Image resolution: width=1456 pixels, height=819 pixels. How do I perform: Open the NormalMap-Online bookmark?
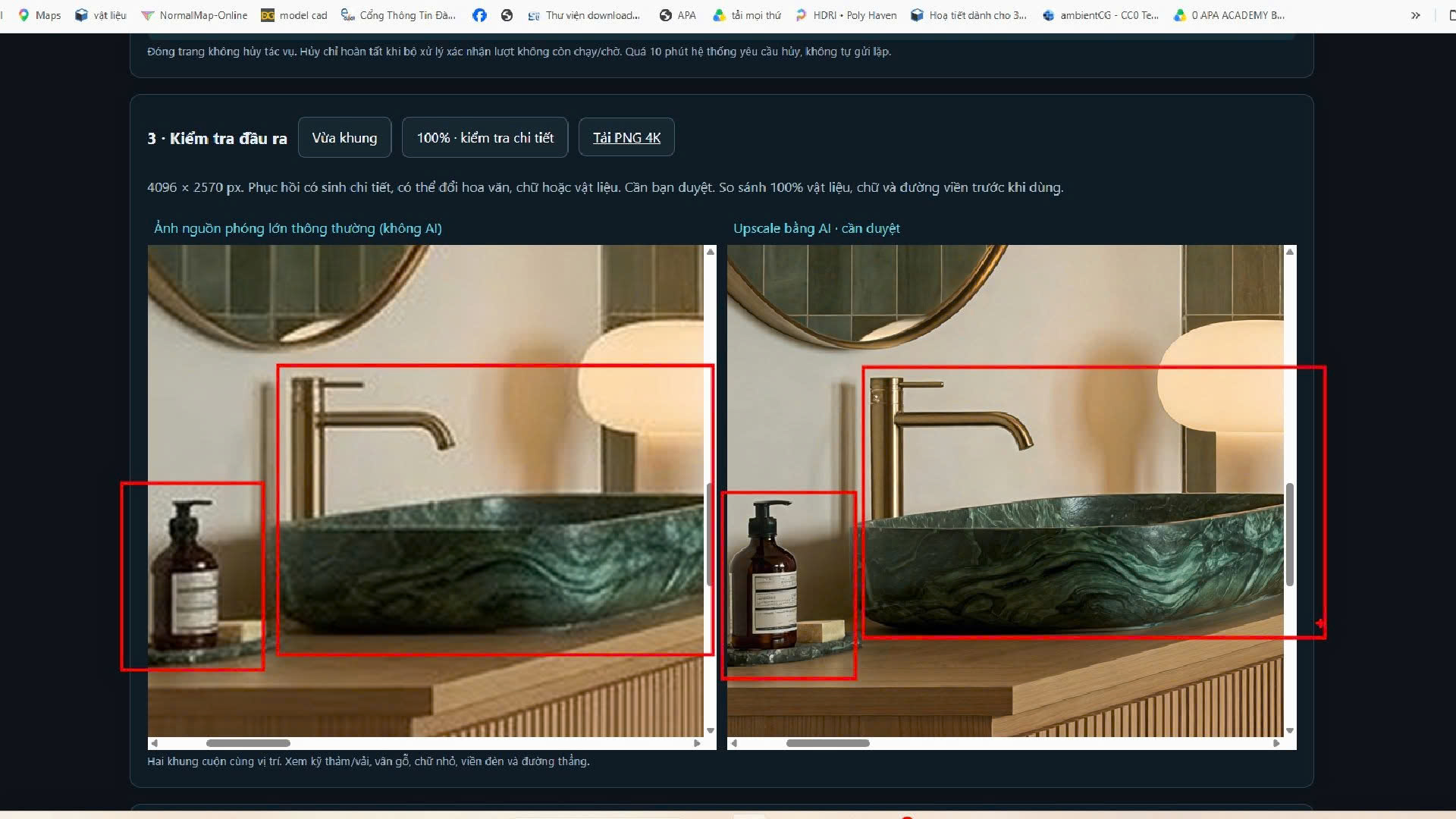195,15
